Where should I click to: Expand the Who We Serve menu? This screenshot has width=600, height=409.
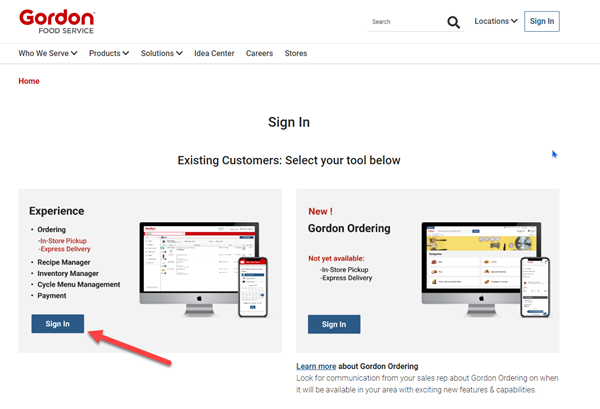48,53
